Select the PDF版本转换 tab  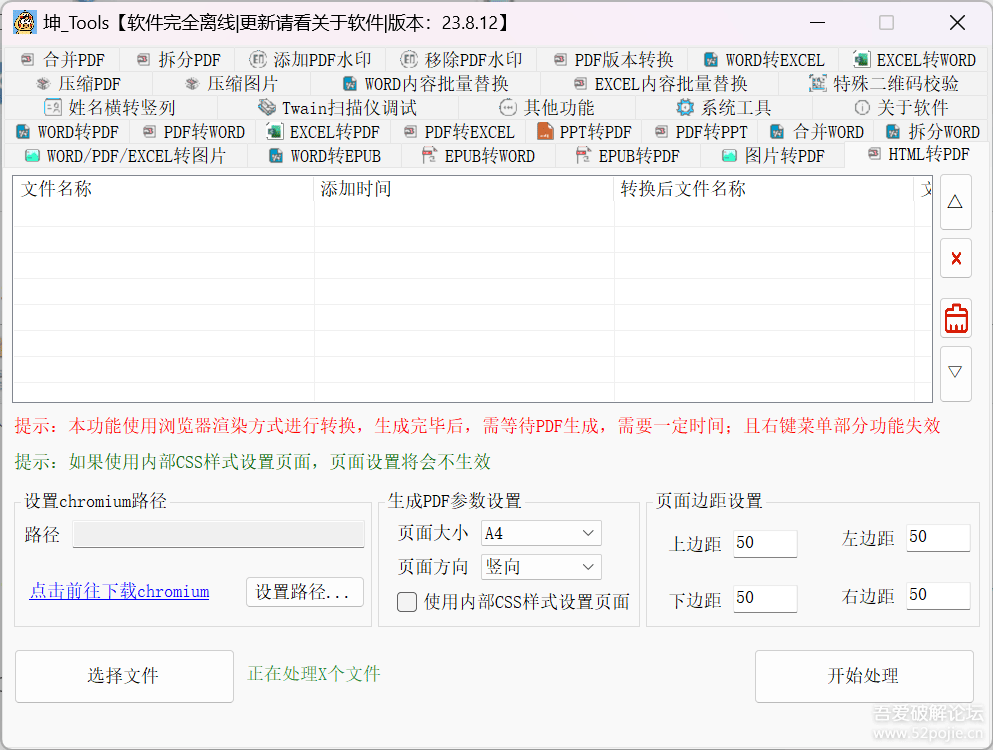click(x=612, y=60)
